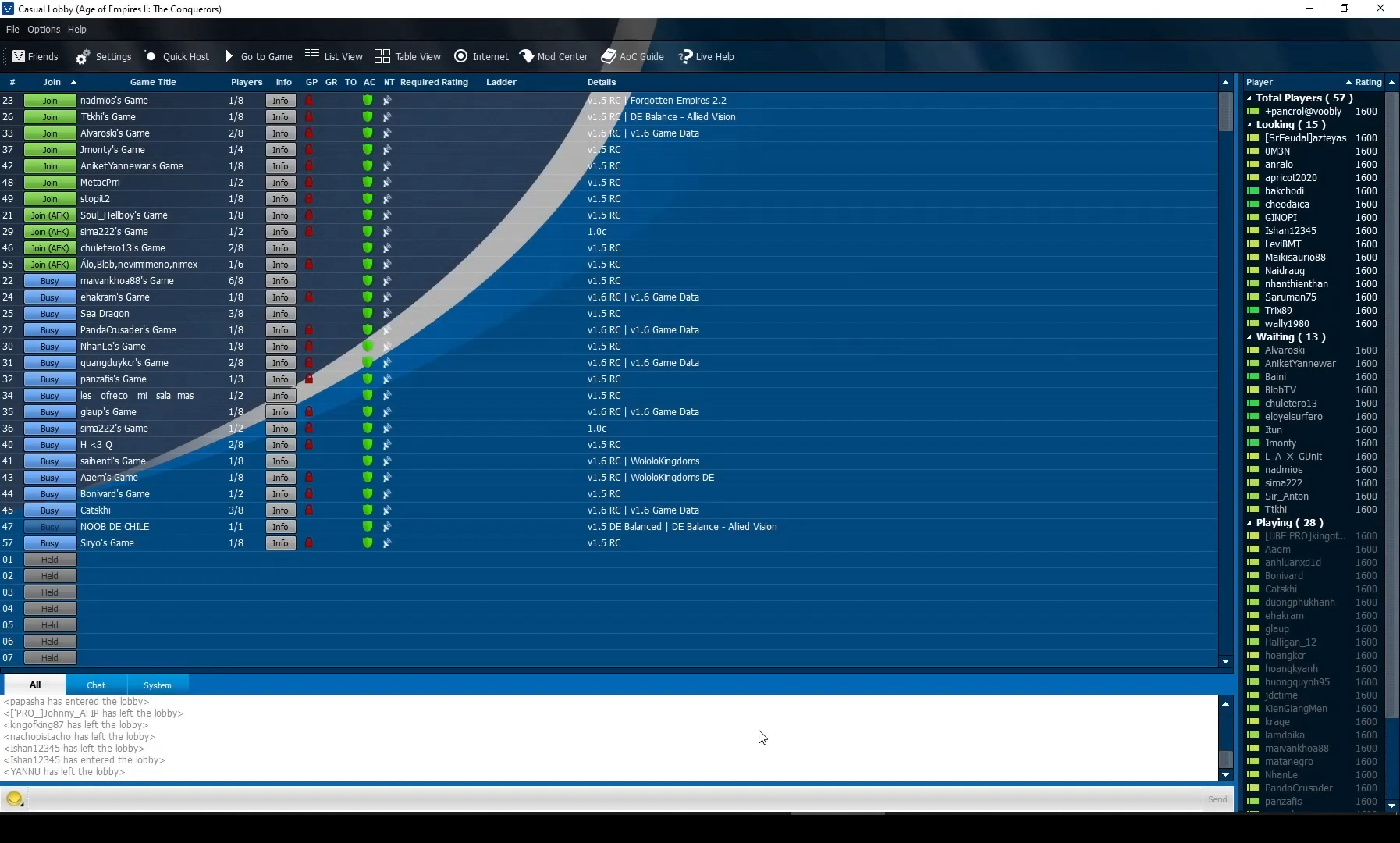The height and width of the screenshot is (843, 1400).
Task: Open Info for maivankhoa88's Game
Action: 280,280
